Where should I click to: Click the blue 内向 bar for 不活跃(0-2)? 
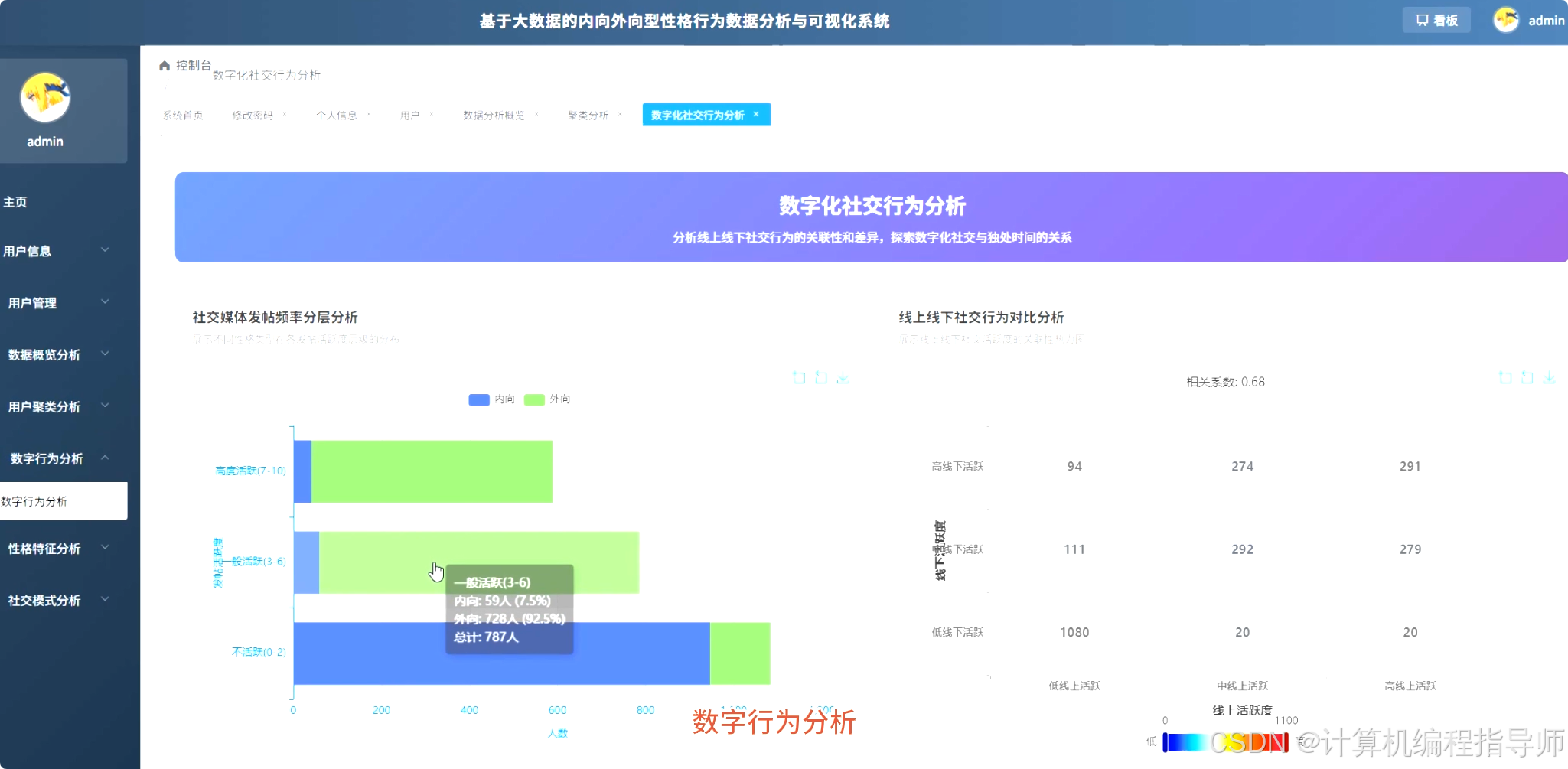click(x=502, y=653)
